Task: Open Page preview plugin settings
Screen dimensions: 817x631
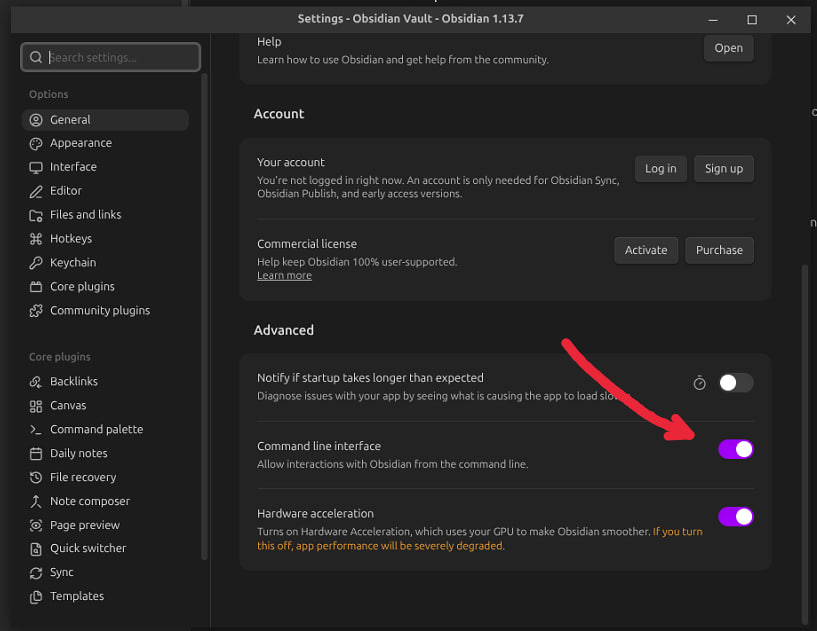Action: pyautogui.click(x=105, y=526)
